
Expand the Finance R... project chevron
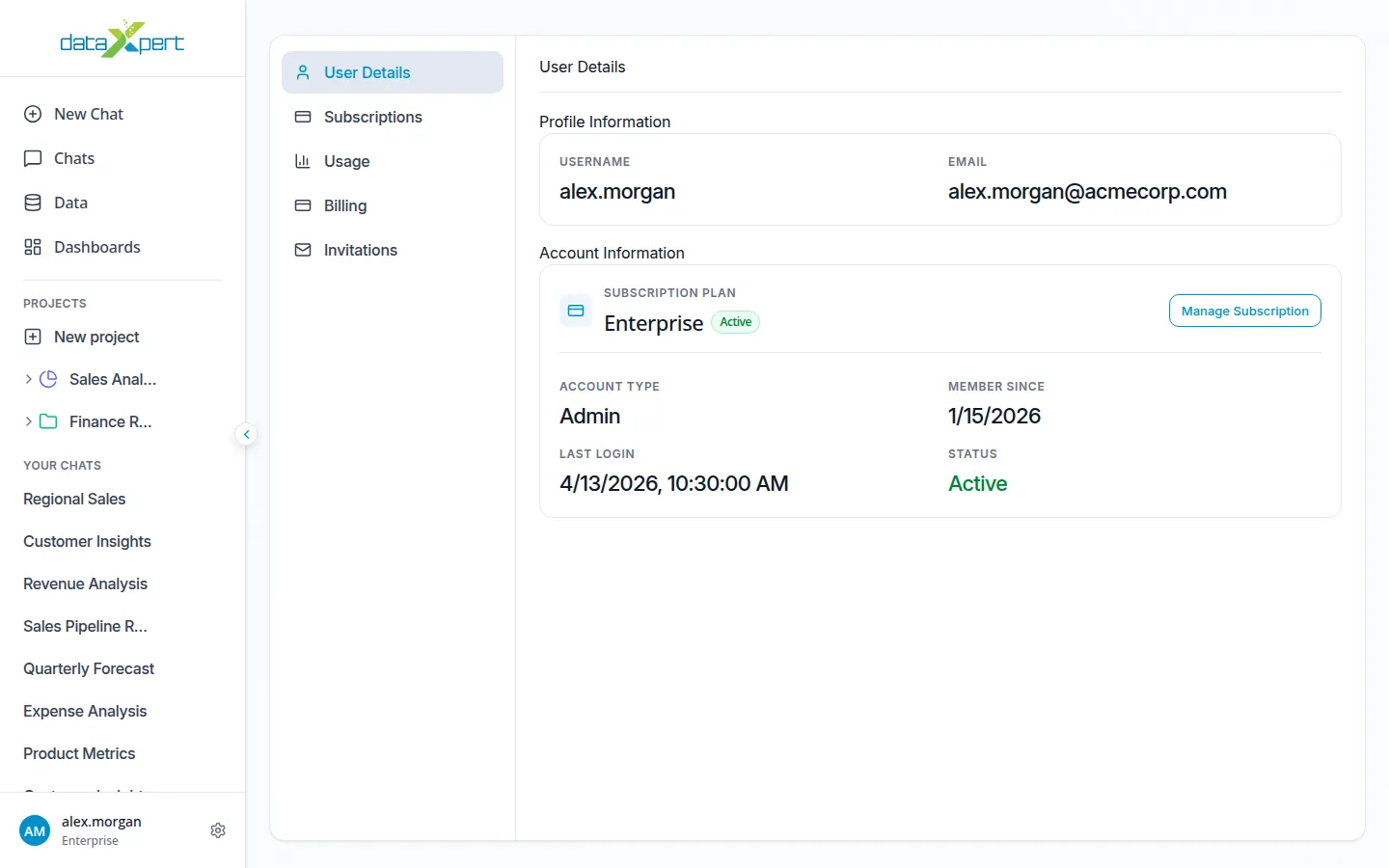click(x=29, y=421)
